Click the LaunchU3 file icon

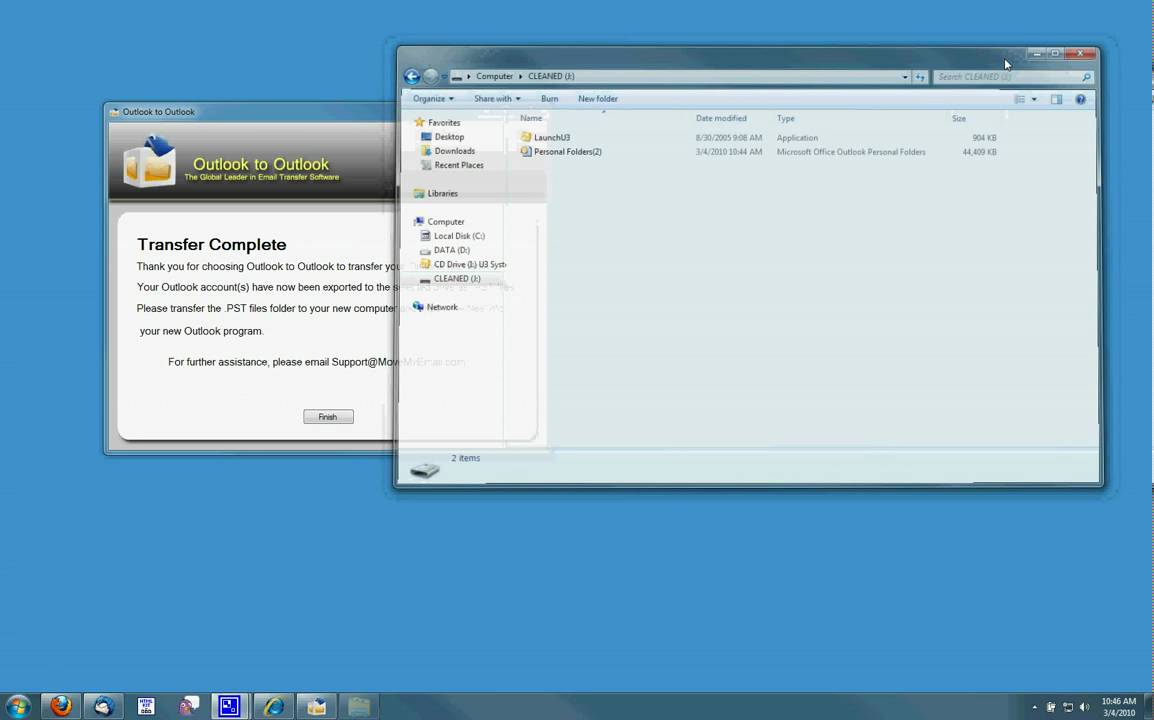coord(525,137)
